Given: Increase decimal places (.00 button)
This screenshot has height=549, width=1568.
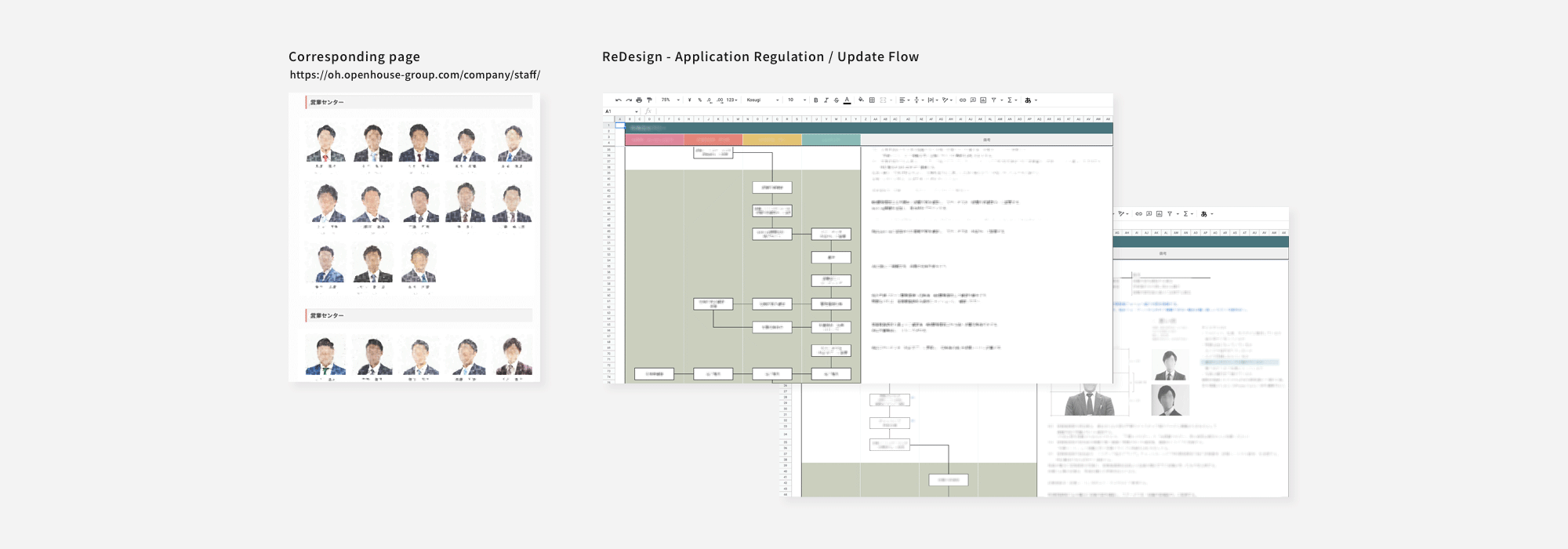Looking at the screenshot, I should click(720, 100).
